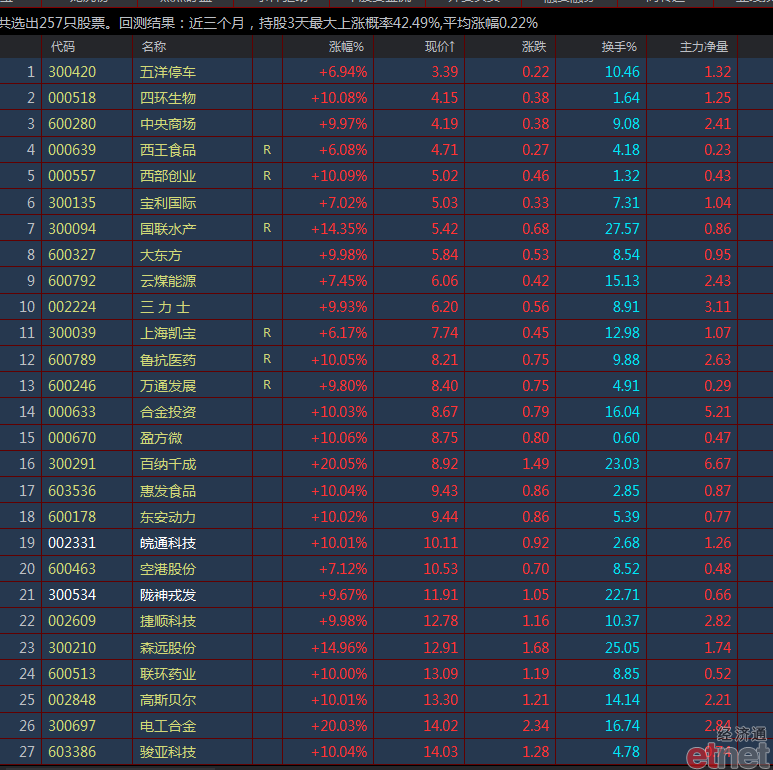Sort by 代码 column header
This screenshot has width=773, height=770.
tap(63, 47)
